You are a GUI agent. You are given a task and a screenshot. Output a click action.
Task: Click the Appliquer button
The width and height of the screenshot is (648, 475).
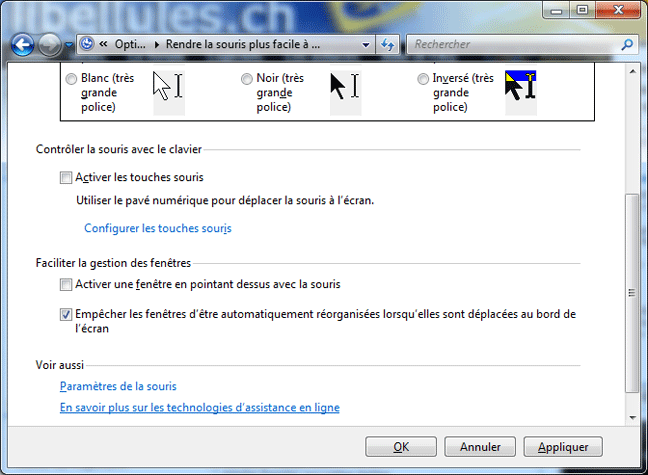563,447
